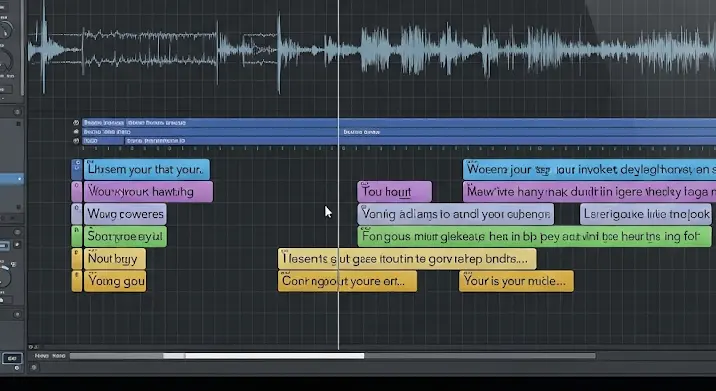716x391 pixels.
Task: Select the 'Conr ngout youre ert...' orange clip
Action: pos(347,281)
